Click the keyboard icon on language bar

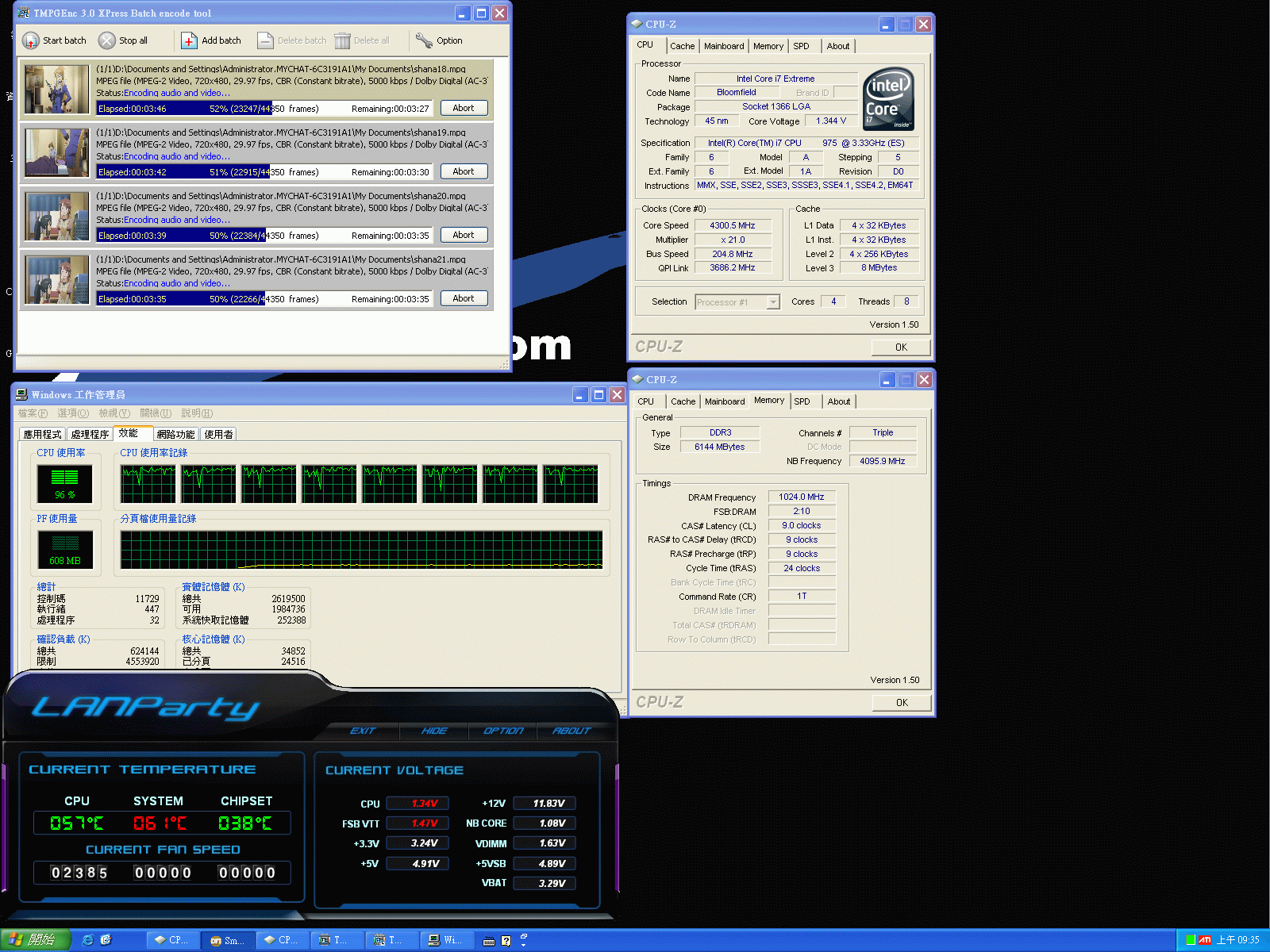489,942
